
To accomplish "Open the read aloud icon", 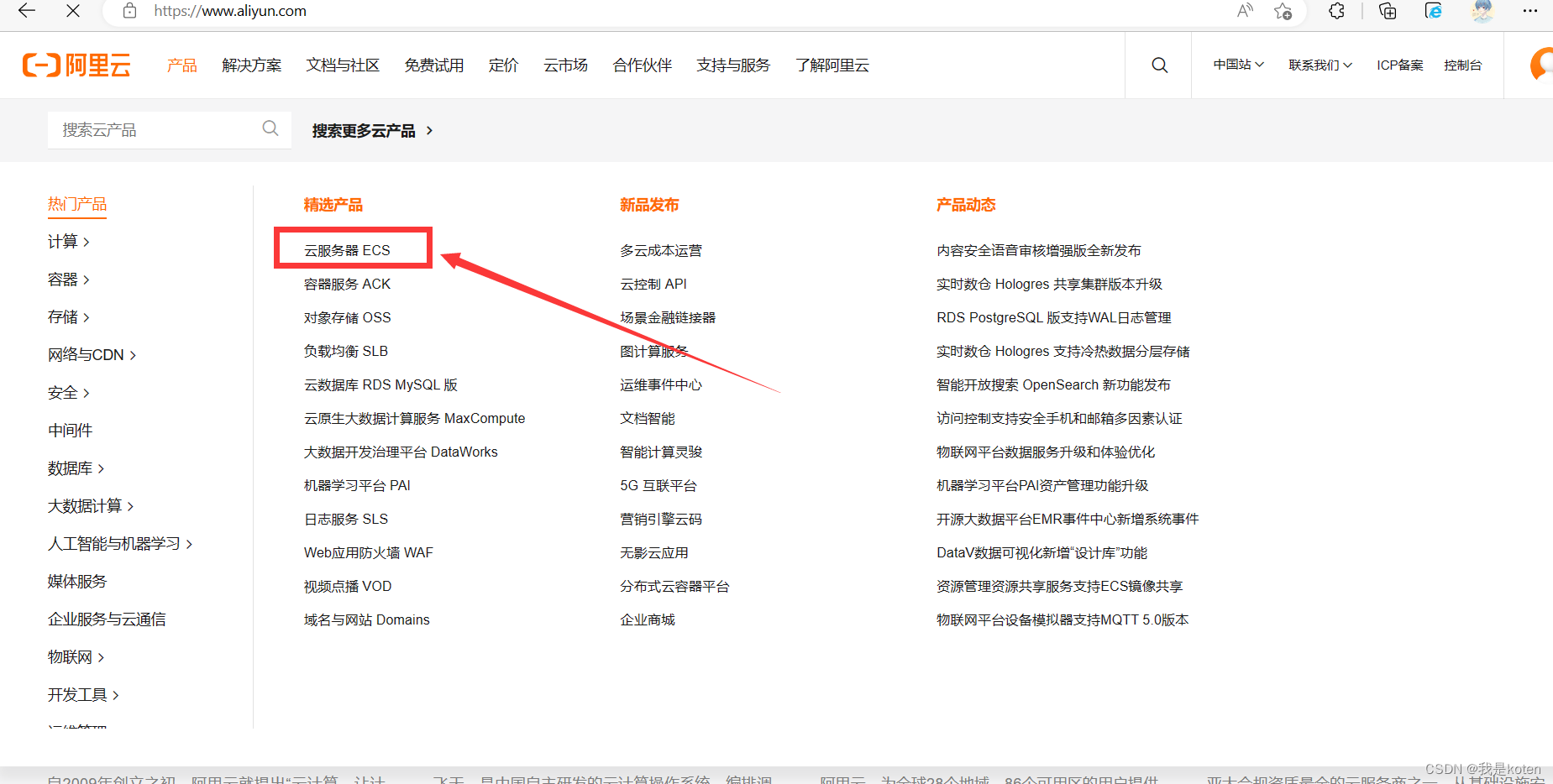I will point(1245,11).
